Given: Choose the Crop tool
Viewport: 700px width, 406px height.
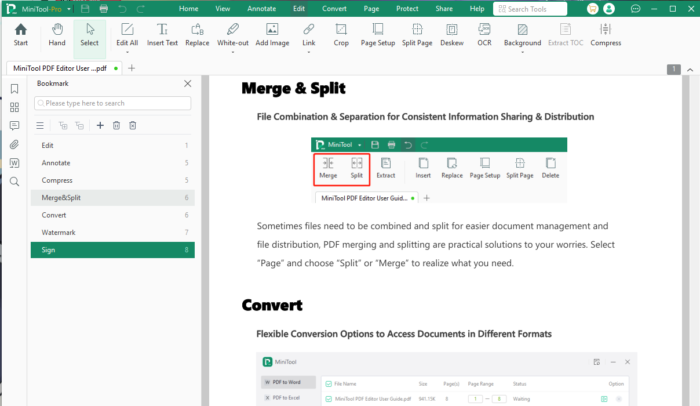Looking at the screenshot, I should [x=342, y=34].
